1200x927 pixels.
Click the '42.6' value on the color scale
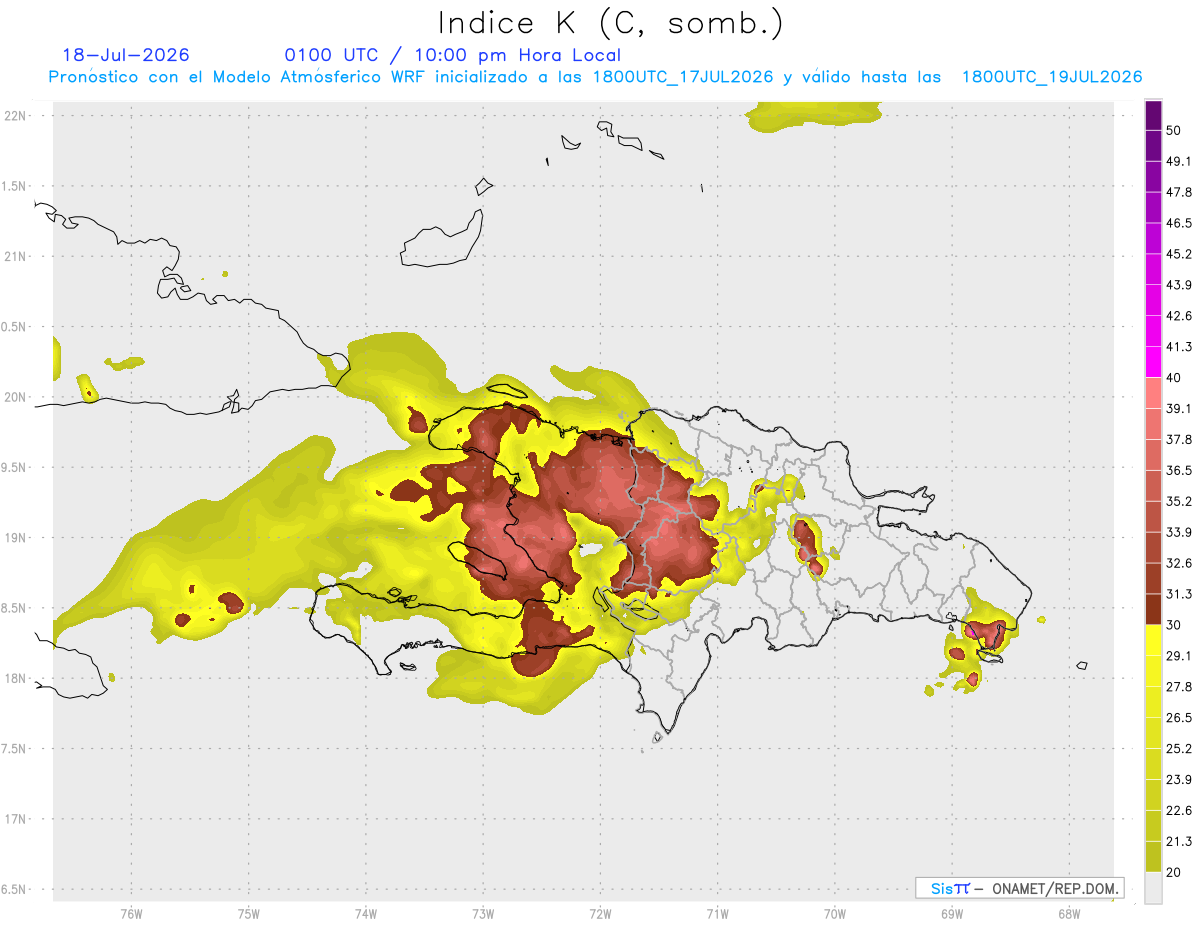point(1179,316)
